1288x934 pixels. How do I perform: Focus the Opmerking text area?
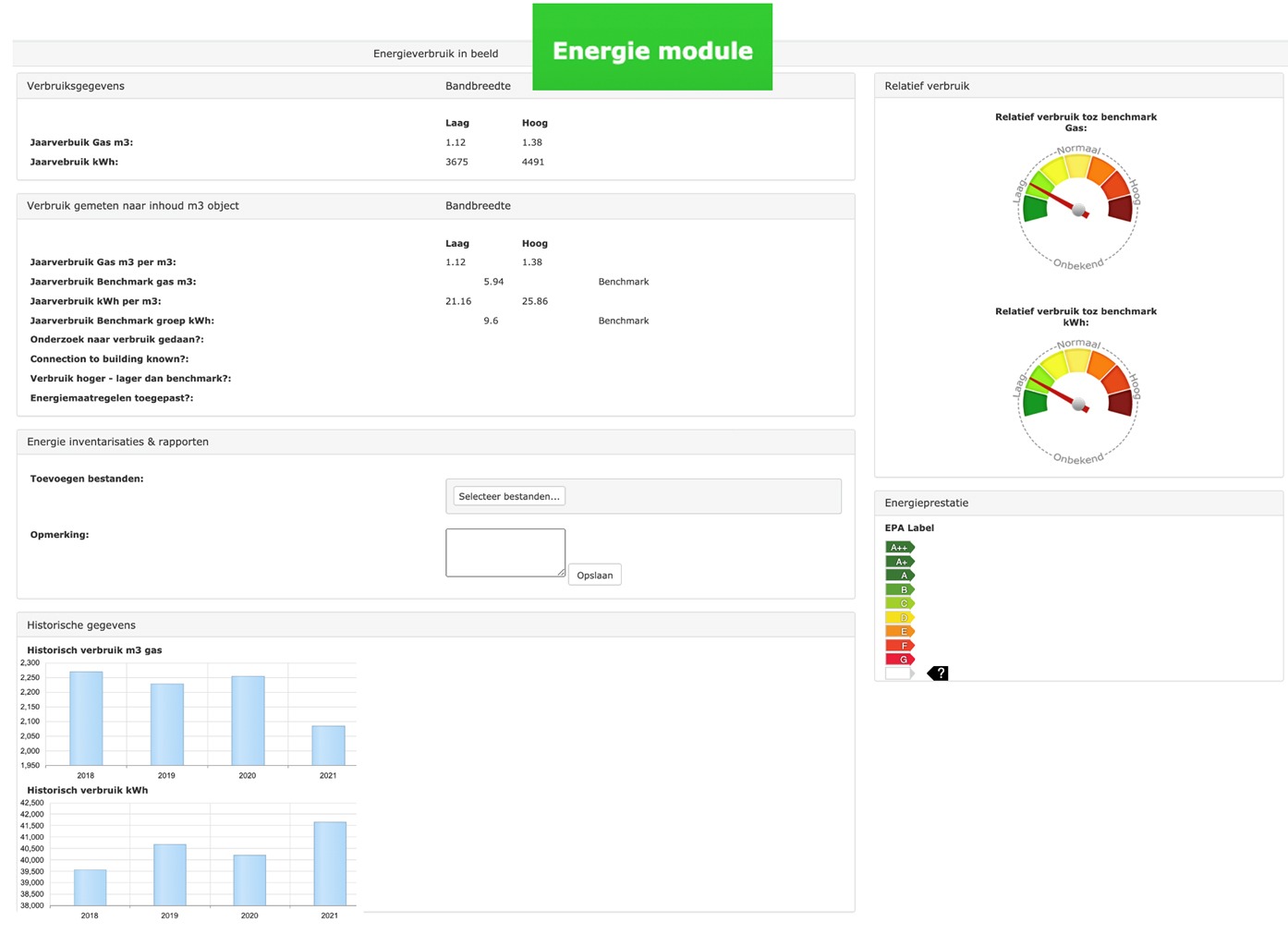tap(504, 552)
